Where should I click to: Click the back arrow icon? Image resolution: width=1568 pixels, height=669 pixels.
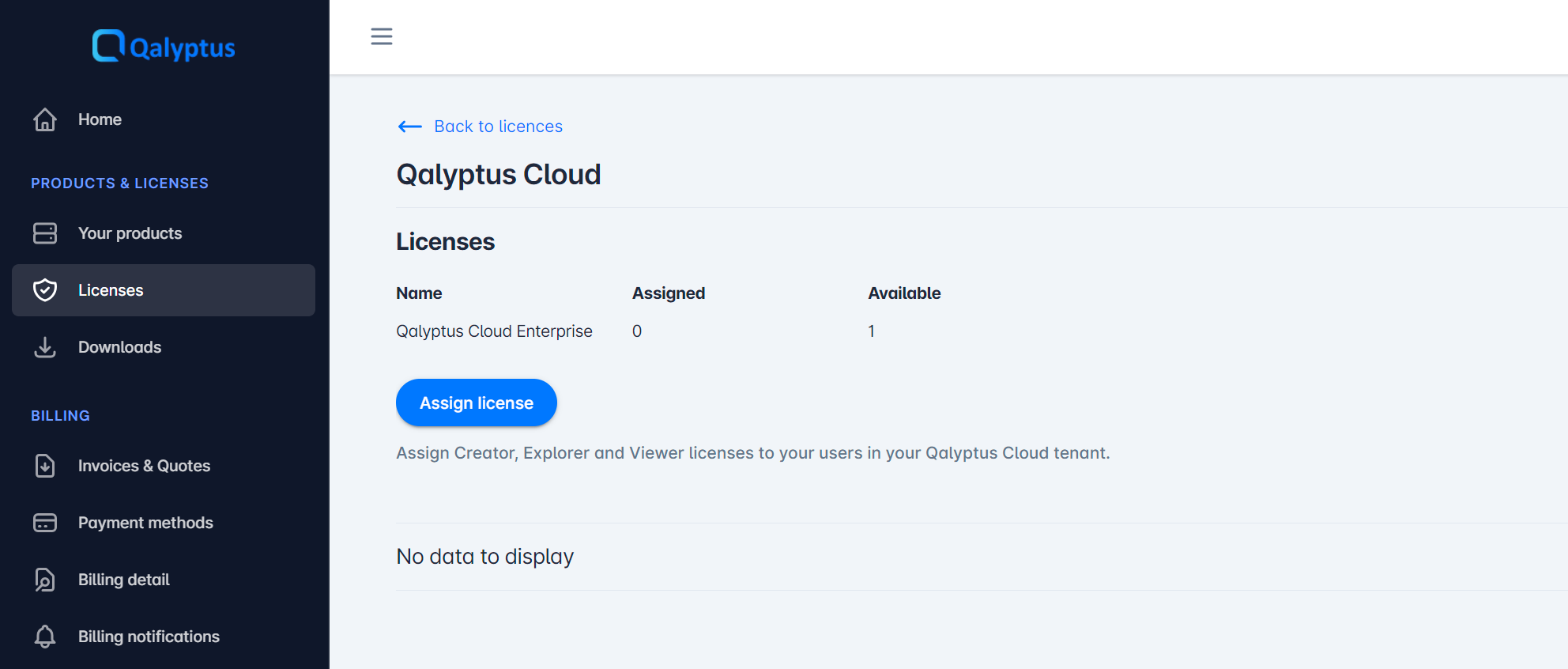click(409, 127)
